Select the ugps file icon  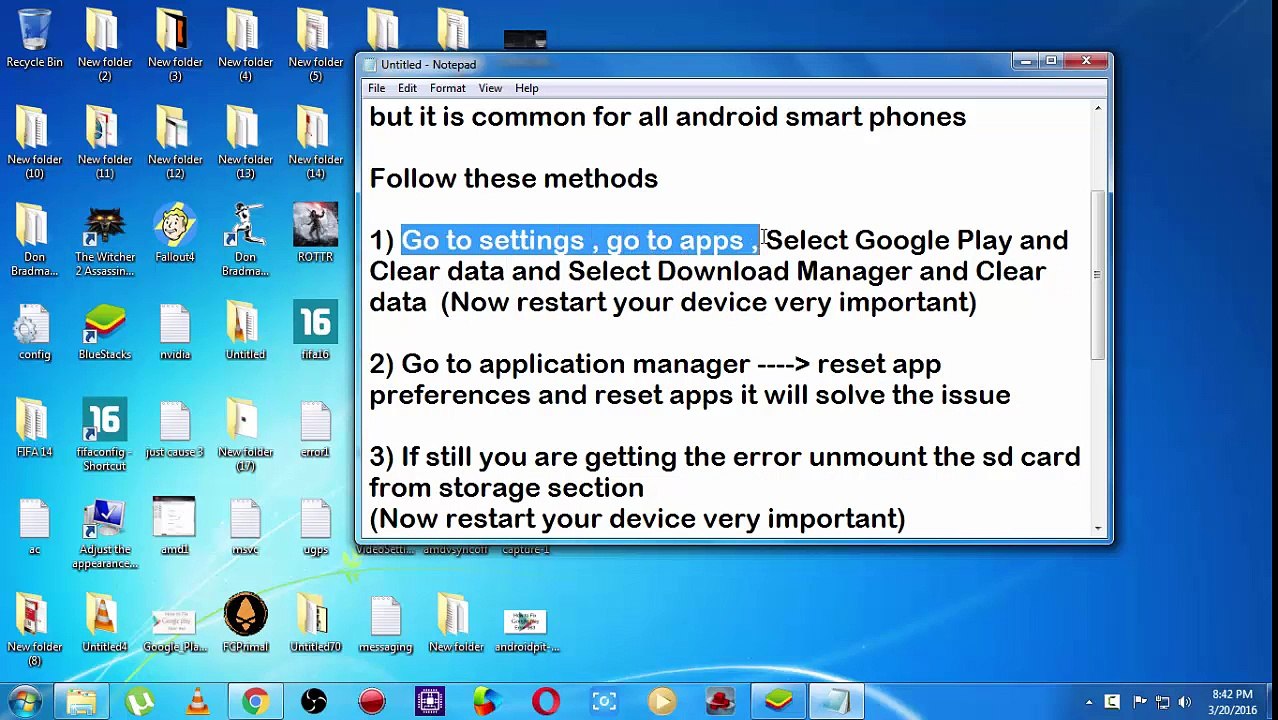(315, 527)
